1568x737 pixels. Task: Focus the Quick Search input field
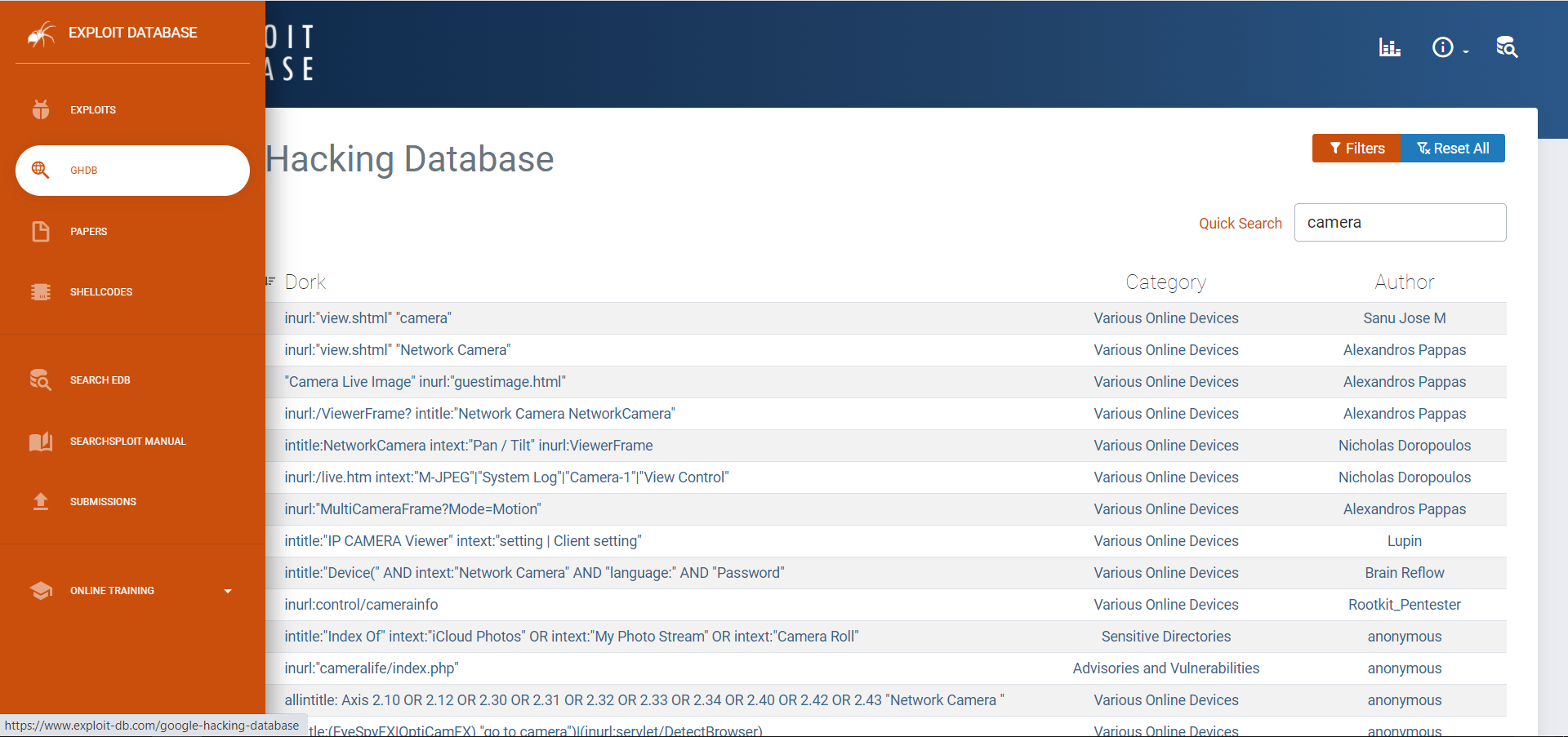pos(1400,223)
